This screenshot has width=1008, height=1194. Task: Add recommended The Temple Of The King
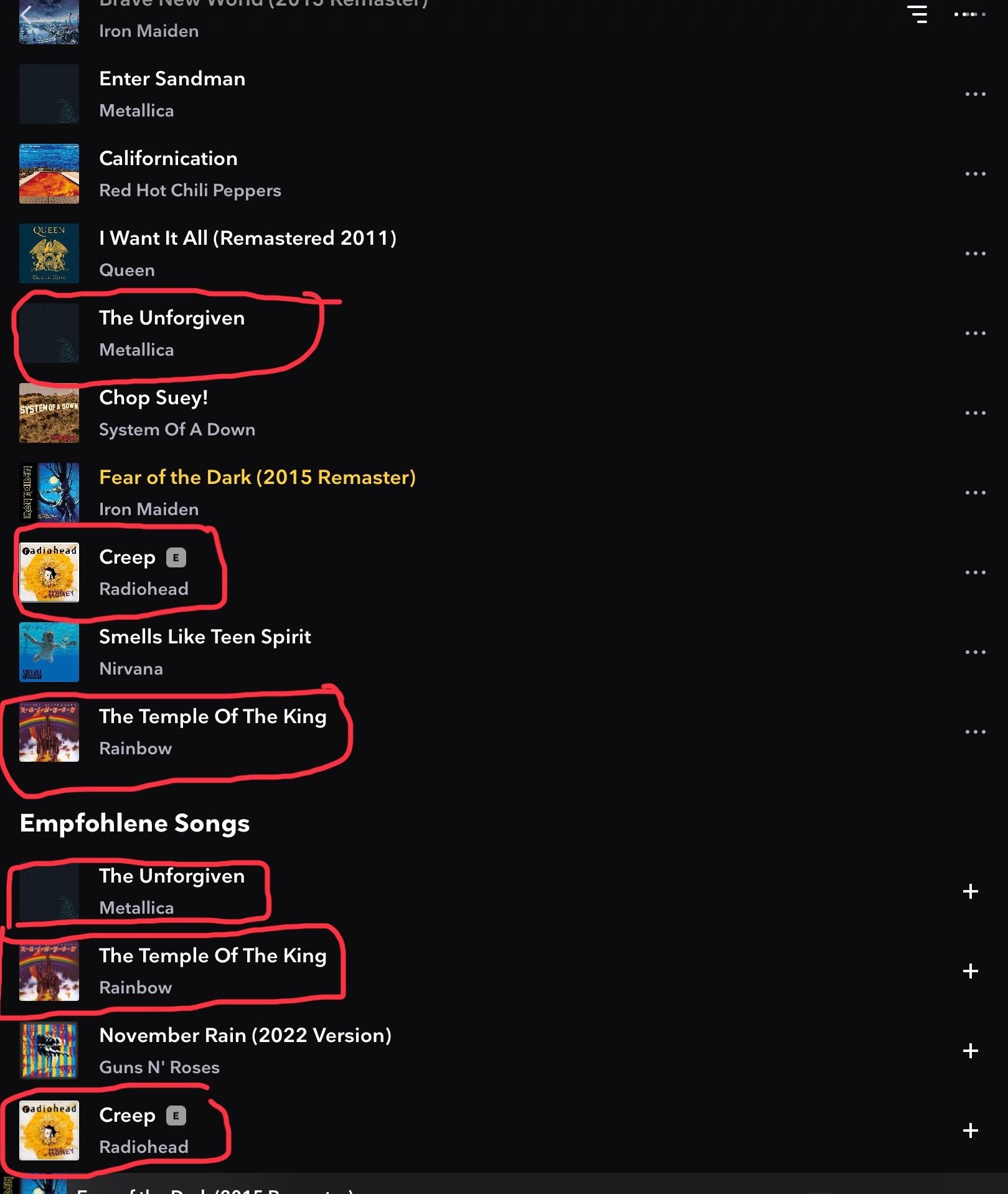click(x=970, y=971)
